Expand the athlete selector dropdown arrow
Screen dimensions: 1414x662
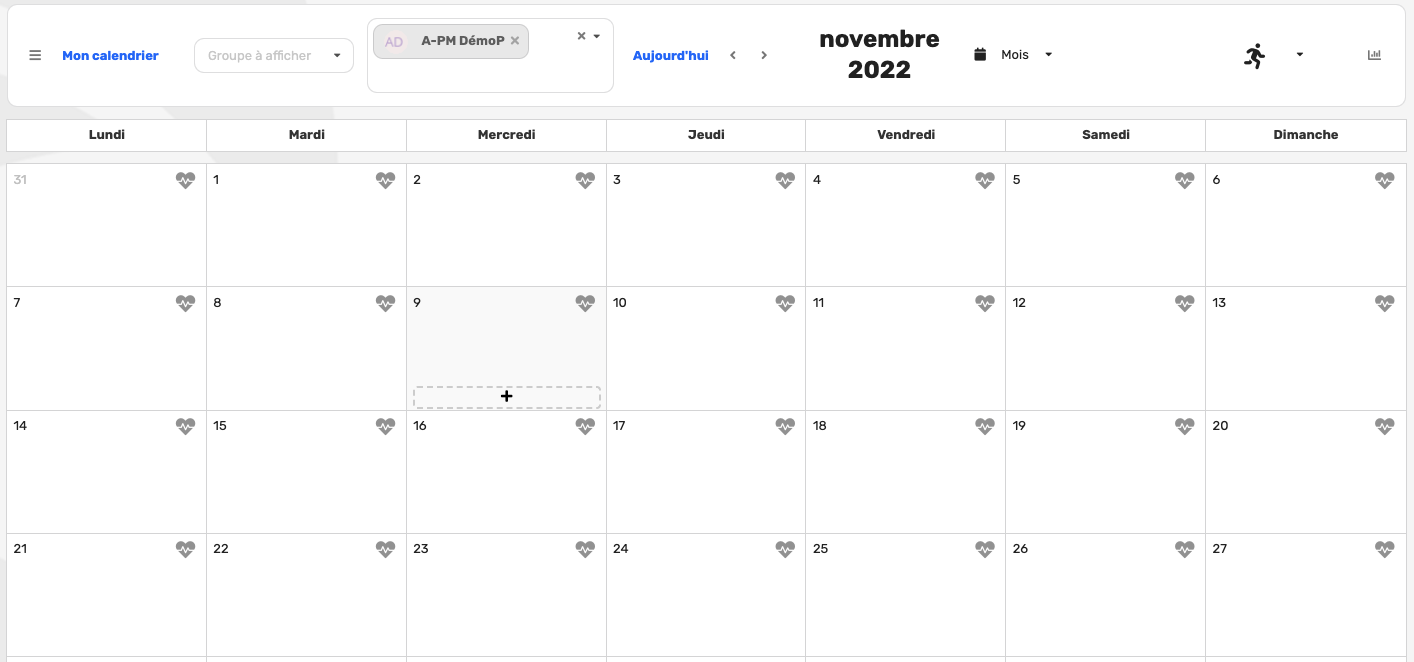[596, 36]
